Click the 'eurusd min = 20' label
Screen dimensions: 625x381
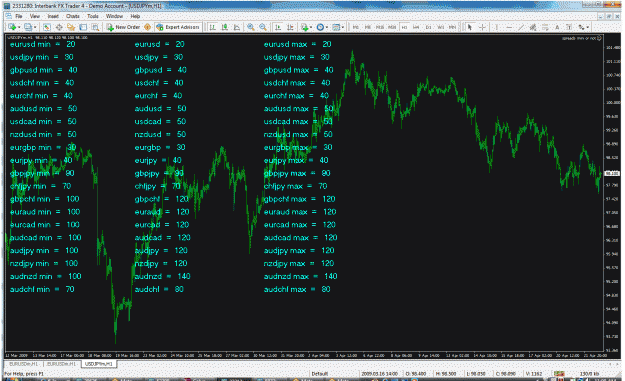42,44
